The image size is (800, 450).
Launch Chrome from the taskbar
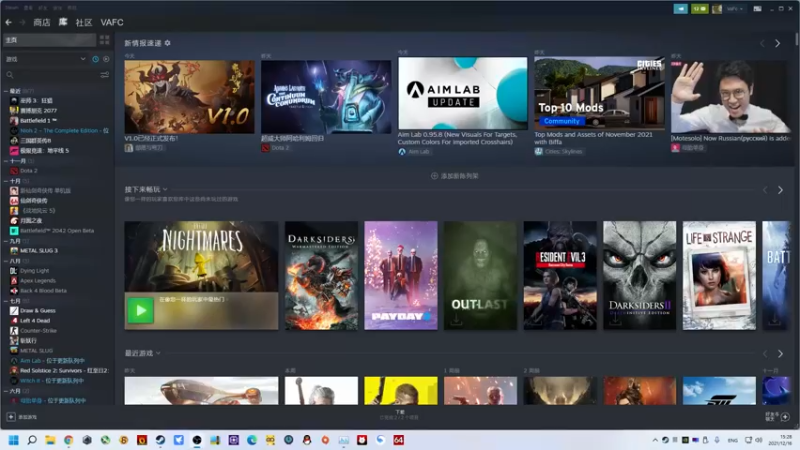tap(68, 440)
